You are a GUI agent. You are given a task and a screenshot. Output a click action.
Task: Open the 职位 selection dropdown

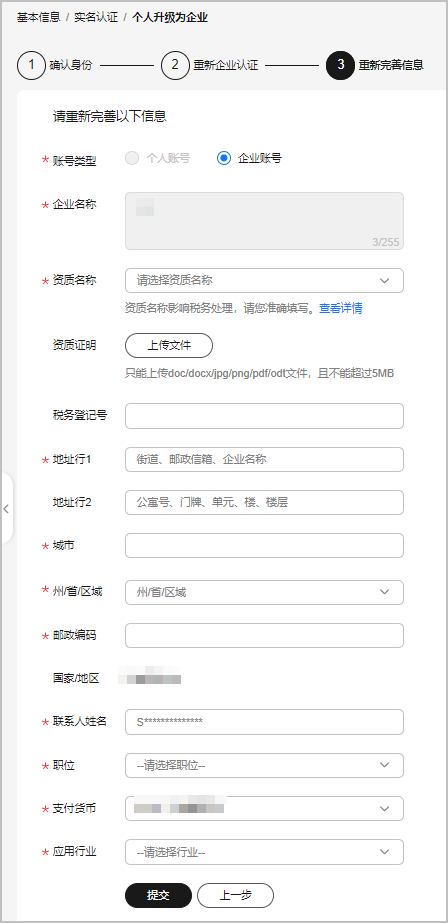pyautogui.click(x=264, y=765)
